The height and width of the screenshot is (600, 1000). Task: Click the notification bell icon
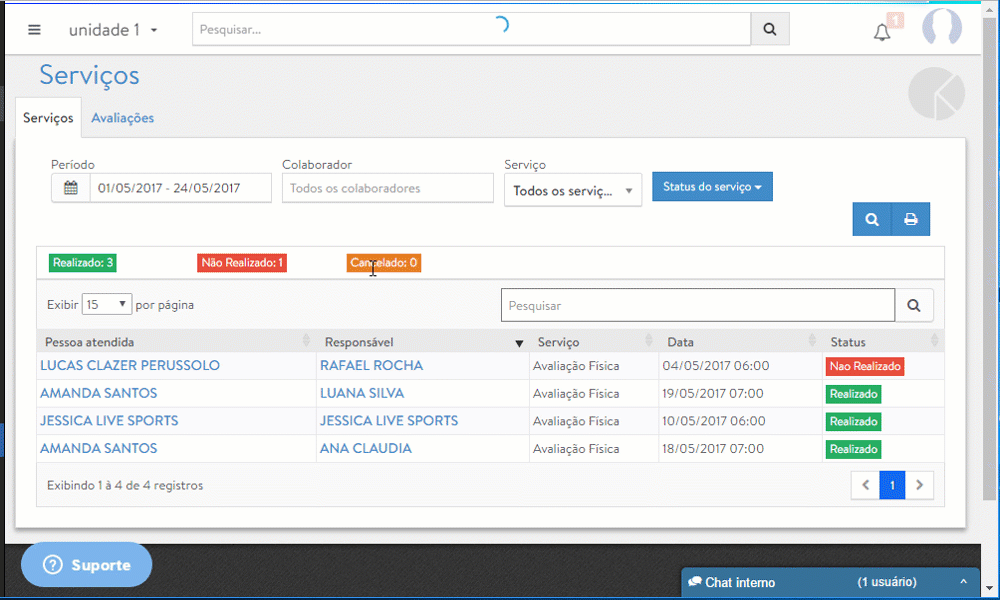click(882, 32)
